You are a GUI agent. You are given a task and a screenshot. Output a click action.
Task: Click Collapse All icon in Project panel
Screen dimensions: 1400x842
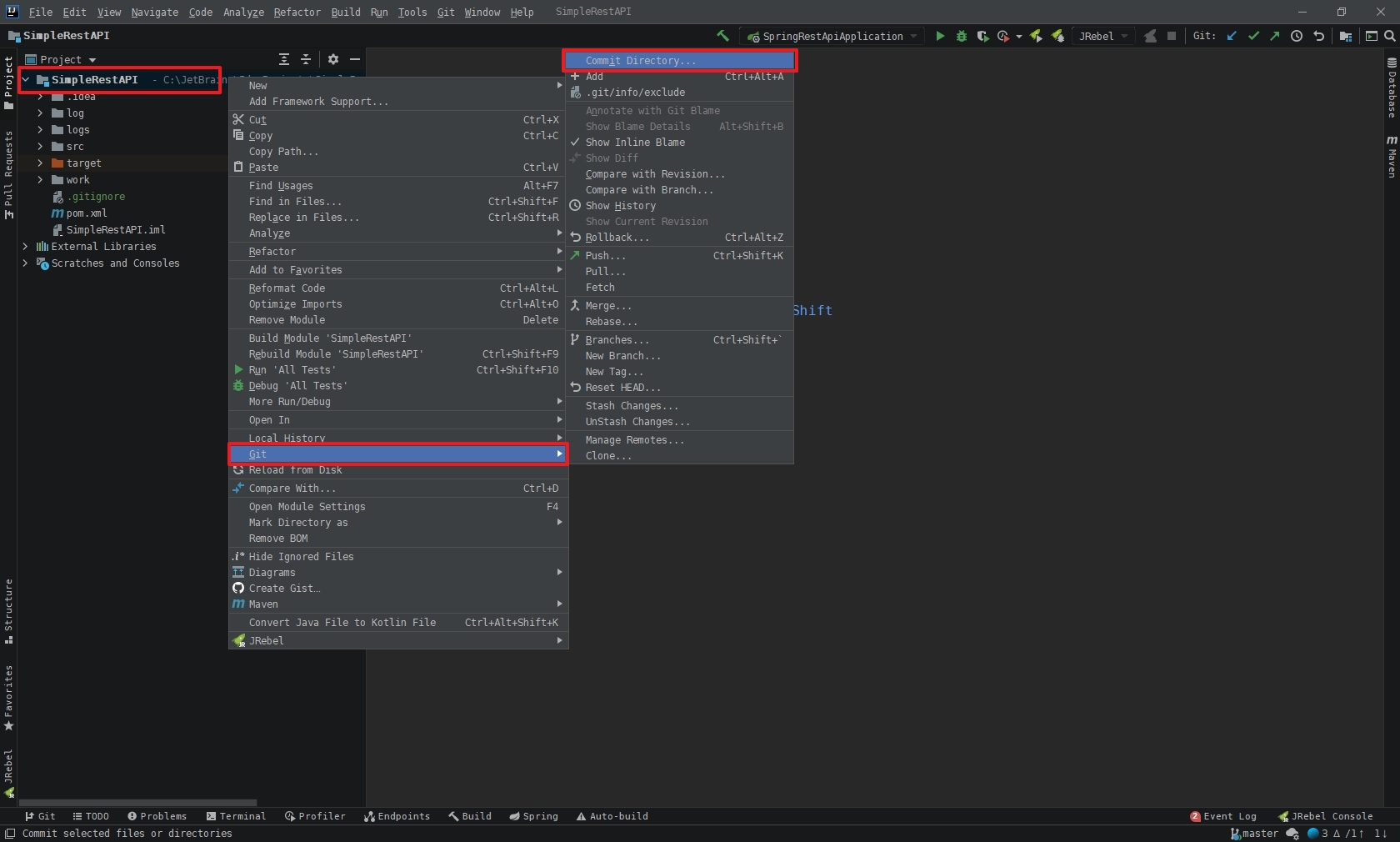(306, 59)
